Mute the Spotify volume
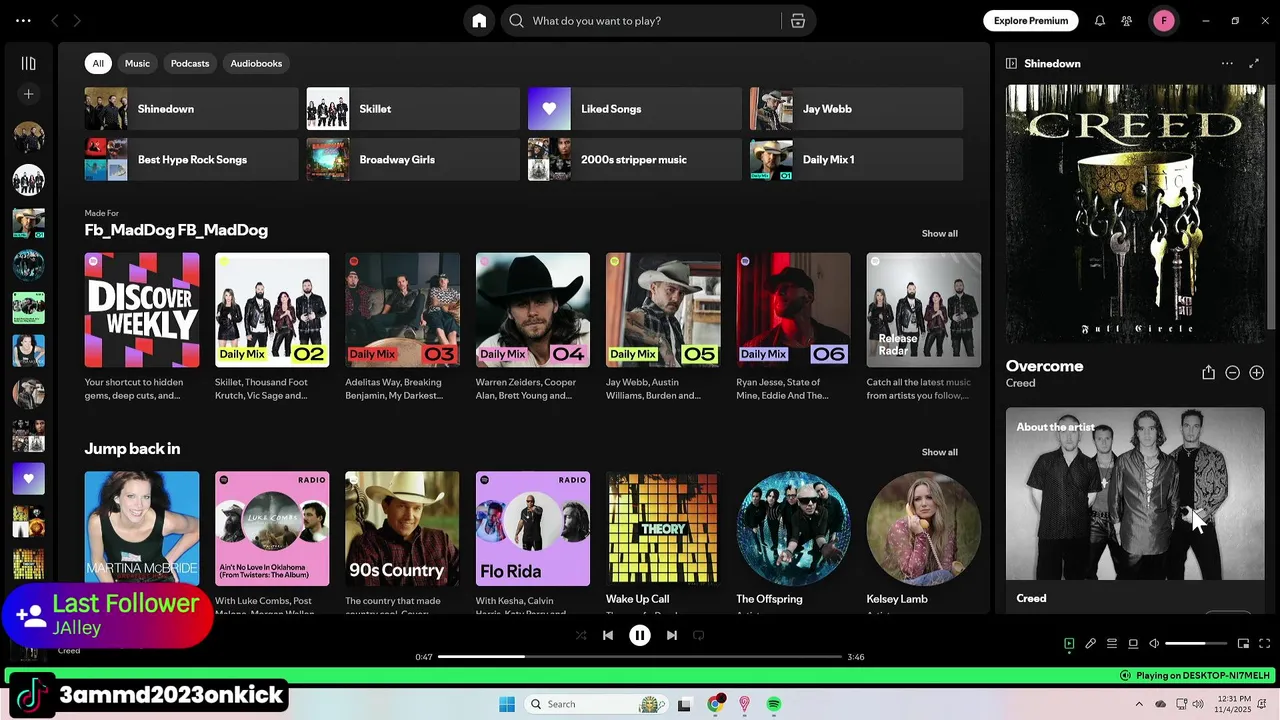 1154,644
